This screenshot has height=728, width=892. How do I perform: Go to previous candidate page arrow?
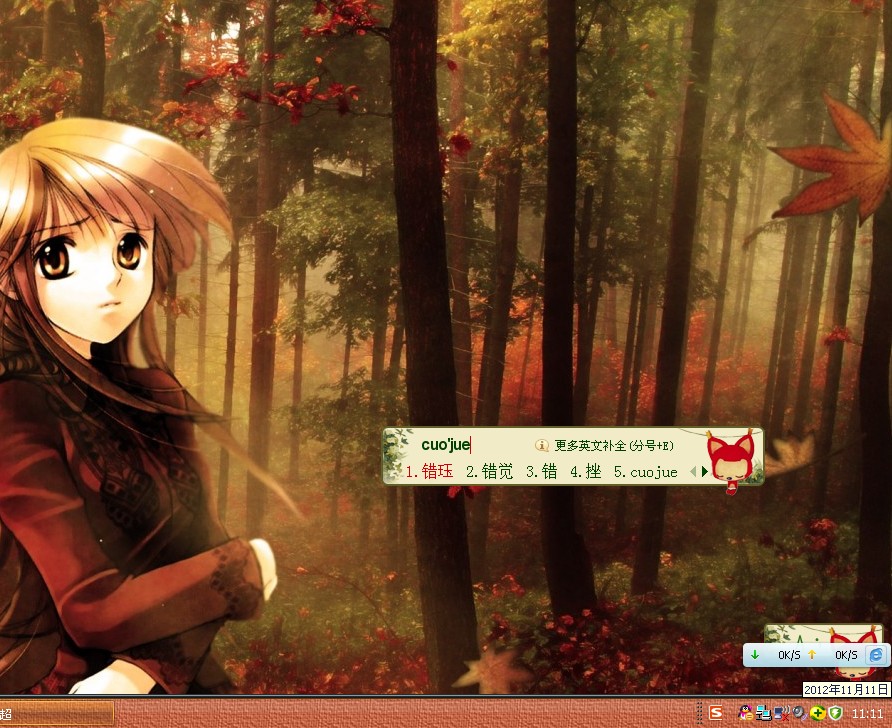(693, 471)
